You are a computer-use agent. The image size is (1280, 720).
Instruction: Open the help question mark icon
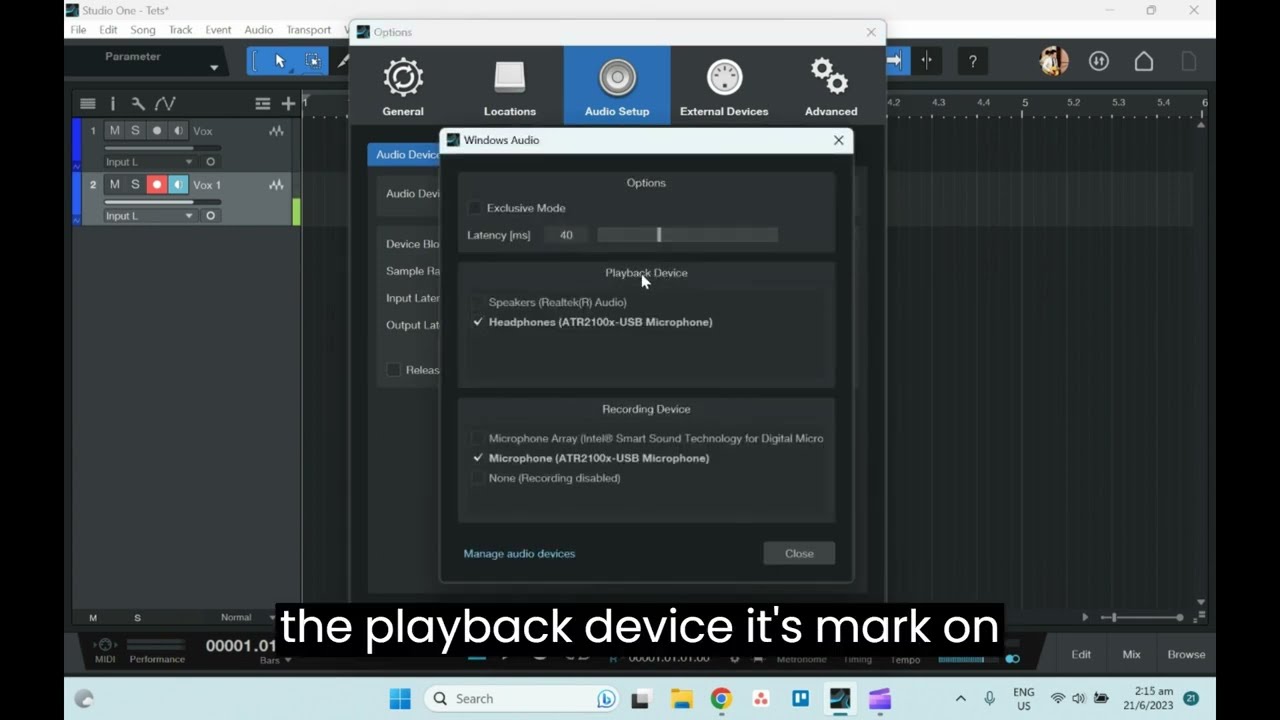coord(972,62)
